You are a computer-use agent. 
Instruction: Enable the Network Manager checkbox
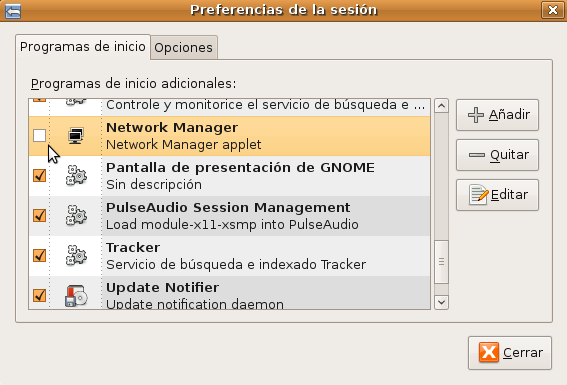click(39, 136)
